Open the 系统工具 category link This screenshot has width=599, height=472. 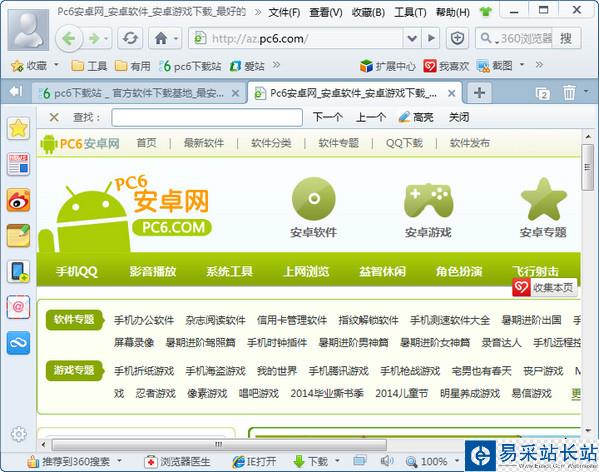[229, 272]
